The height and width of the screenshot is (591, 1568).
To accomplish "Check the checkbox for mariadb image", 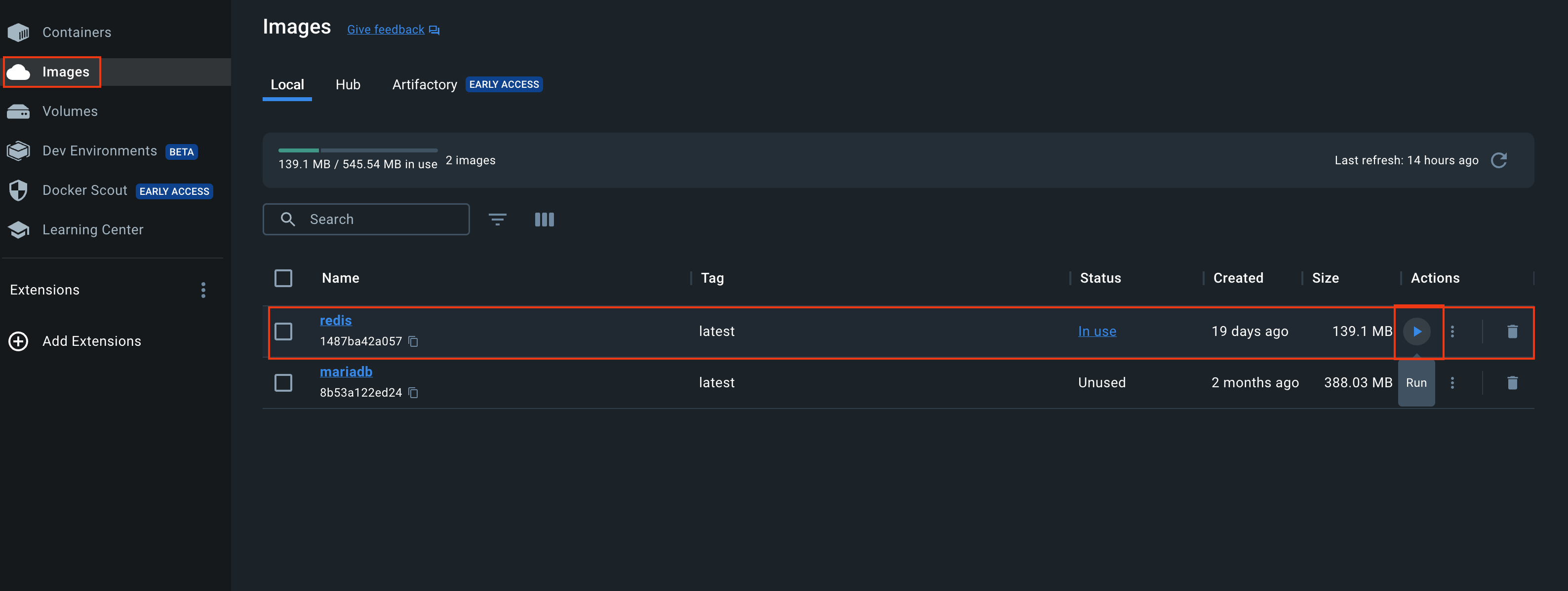I will [x=283, y=382].
